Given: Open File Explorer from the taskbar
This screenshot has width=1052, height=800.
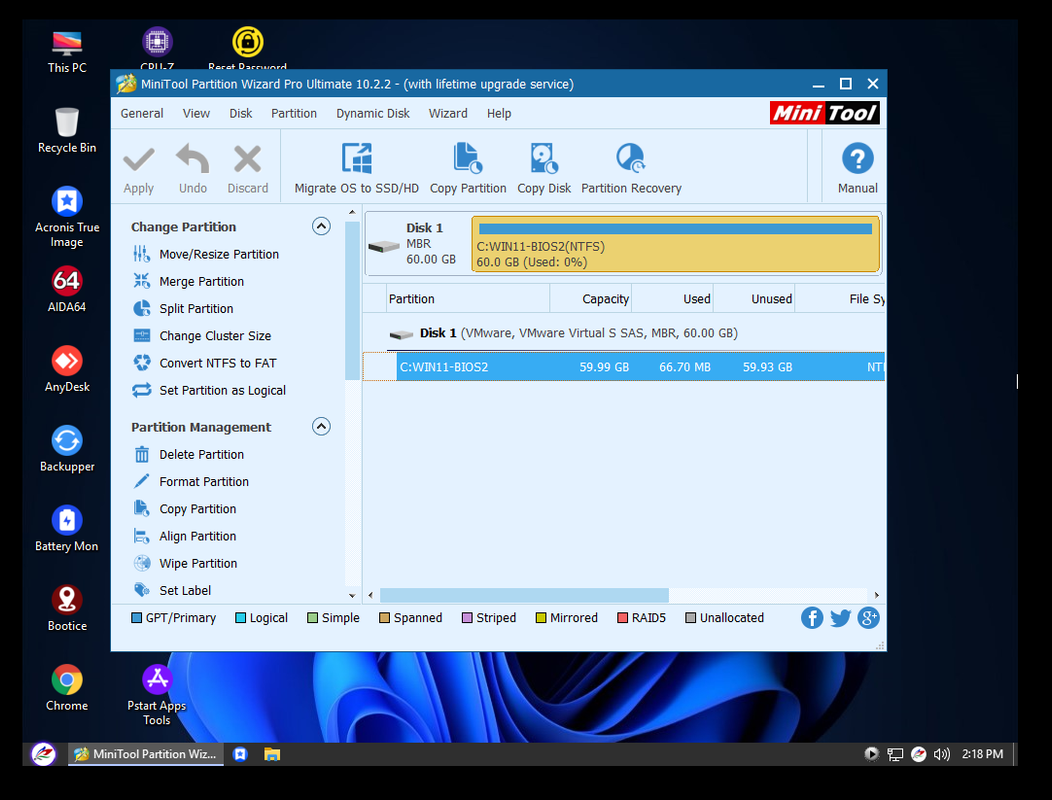Looking at the screenshot, I should coord(272,754).
